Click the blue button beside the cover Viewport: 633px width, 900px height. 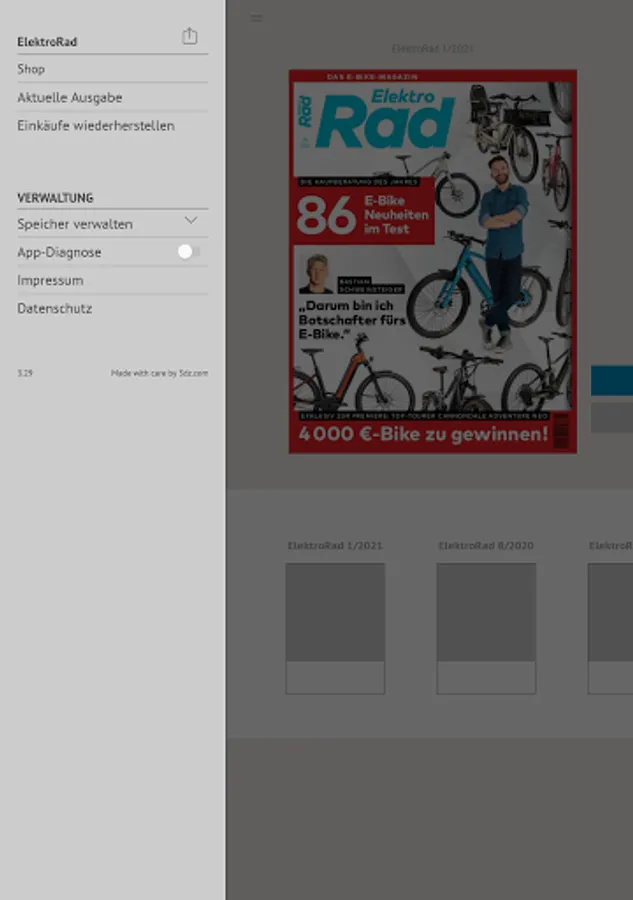tap(612, 380)
